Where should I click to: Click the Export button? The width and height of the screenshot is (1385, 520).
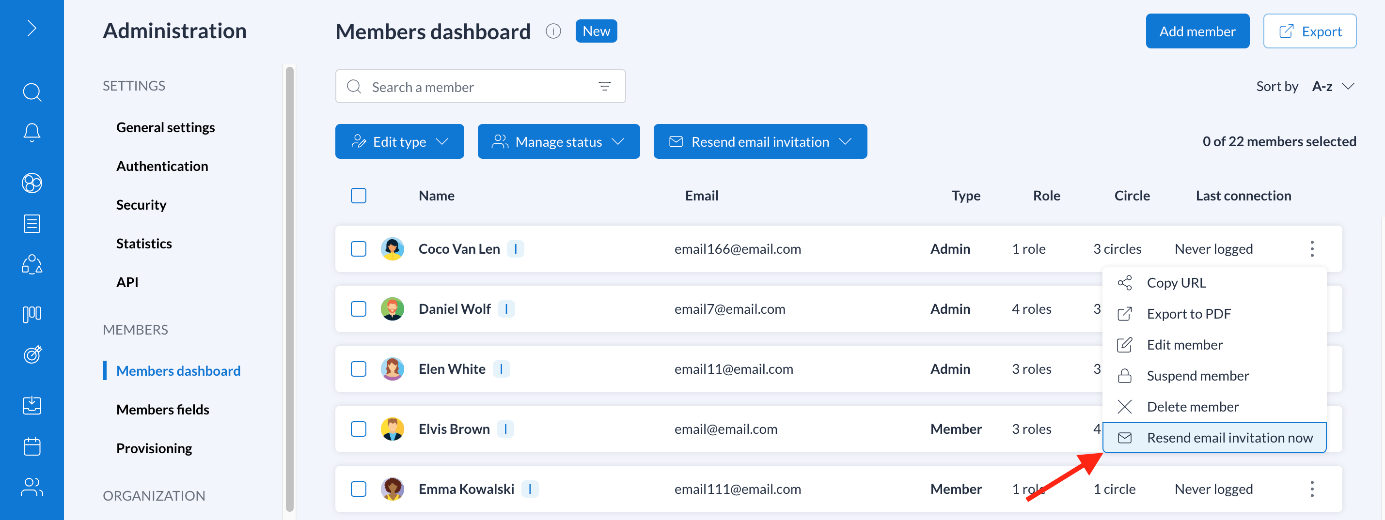(x=1310, y=31)
